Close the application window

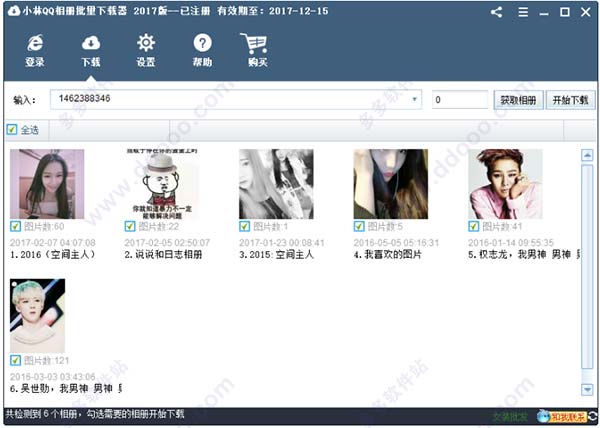[x=585, y=12]
